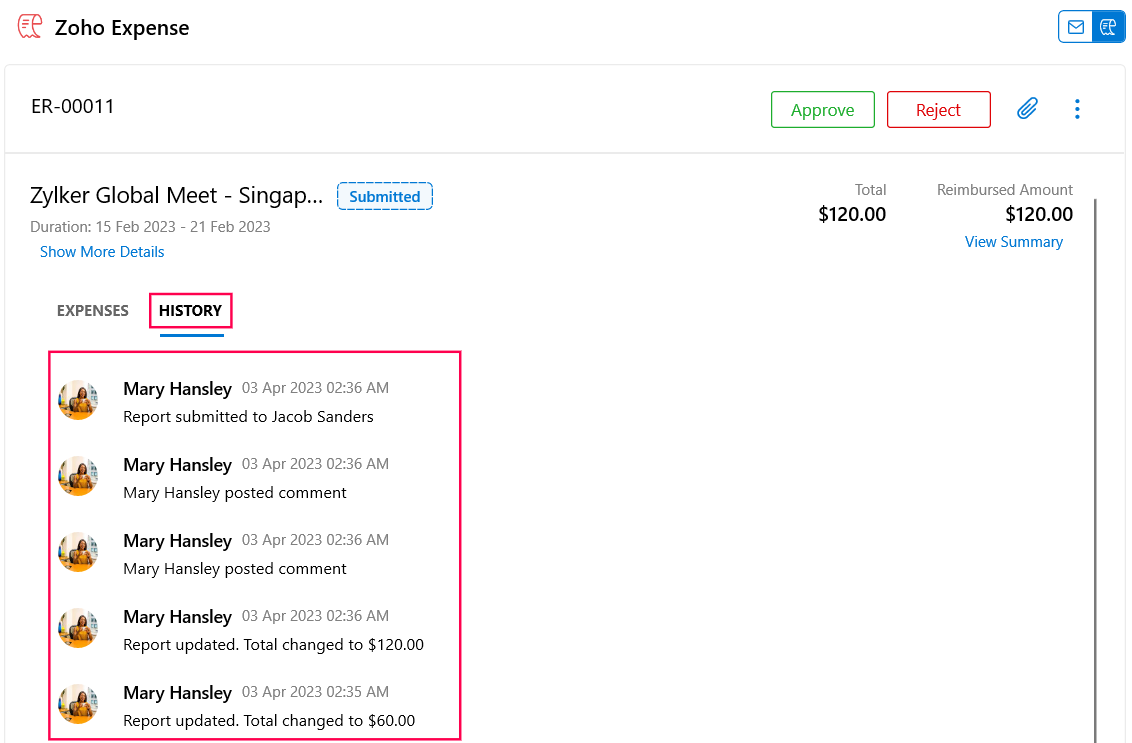Click the Zoho Expense logo icon
The width and height of the screenshot is (1132, 743).
pyautogui.click(x=30, y=27)
